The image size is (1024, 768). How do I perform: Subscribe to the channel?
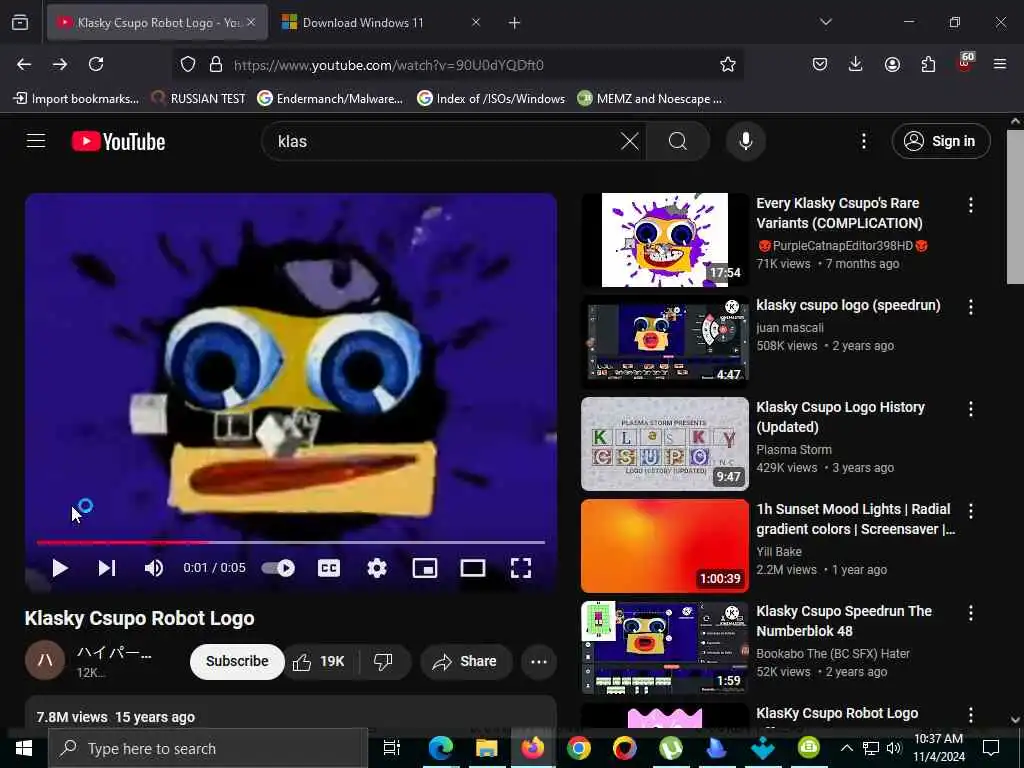pyautogui.click(x=237, y=662)
